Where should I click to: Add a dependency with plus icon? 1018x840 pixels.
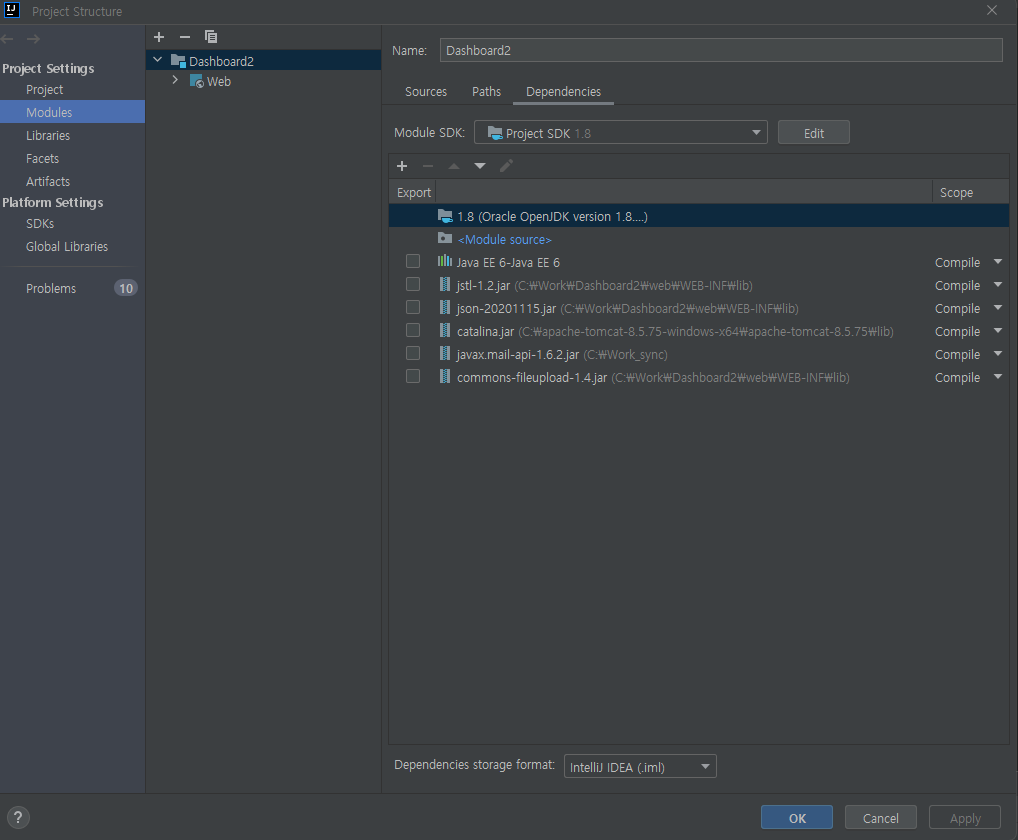402,166
